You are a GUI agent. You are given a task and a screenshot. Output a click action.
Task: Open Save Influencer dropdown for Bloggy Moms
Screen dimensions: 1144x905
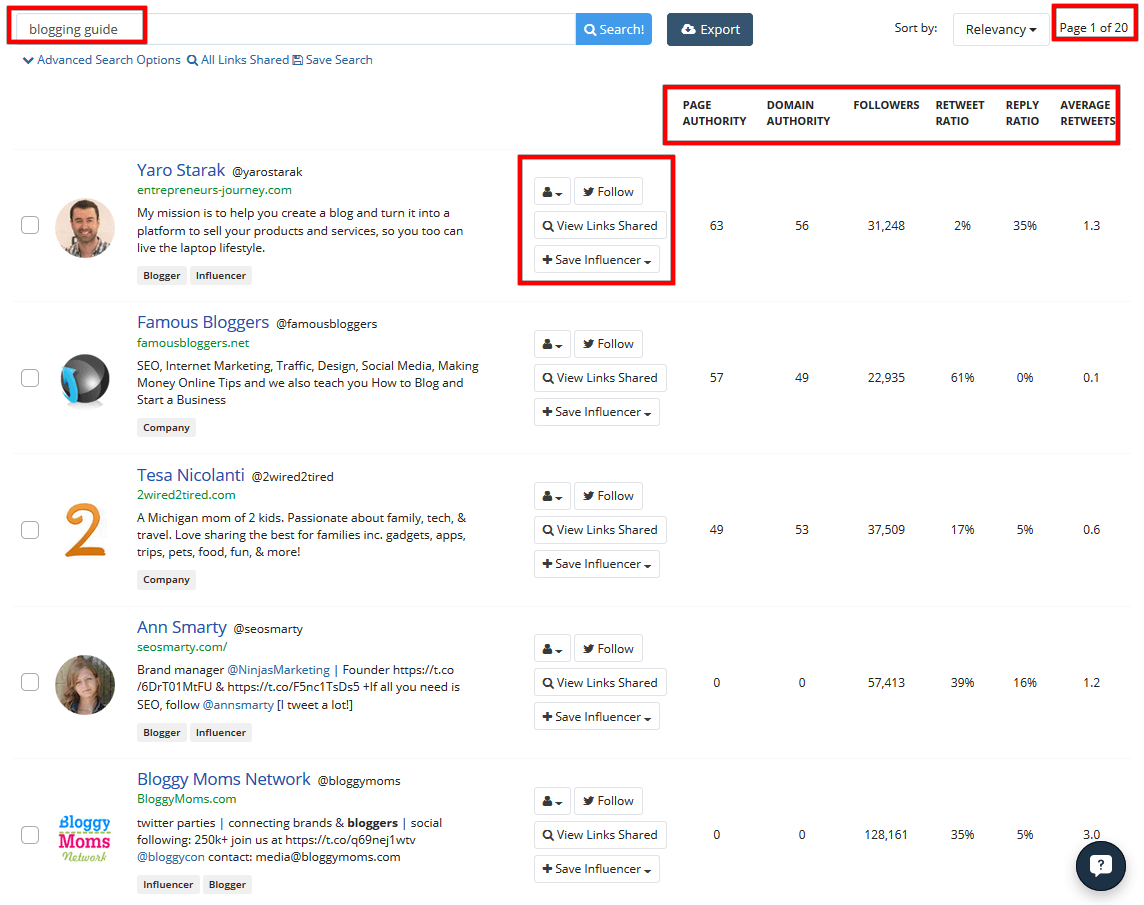coord(597,869)
